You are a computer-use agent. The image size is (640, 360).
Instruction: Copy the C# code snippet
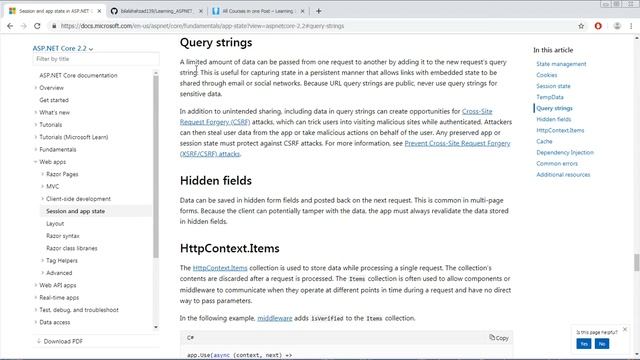pos(499,338)
